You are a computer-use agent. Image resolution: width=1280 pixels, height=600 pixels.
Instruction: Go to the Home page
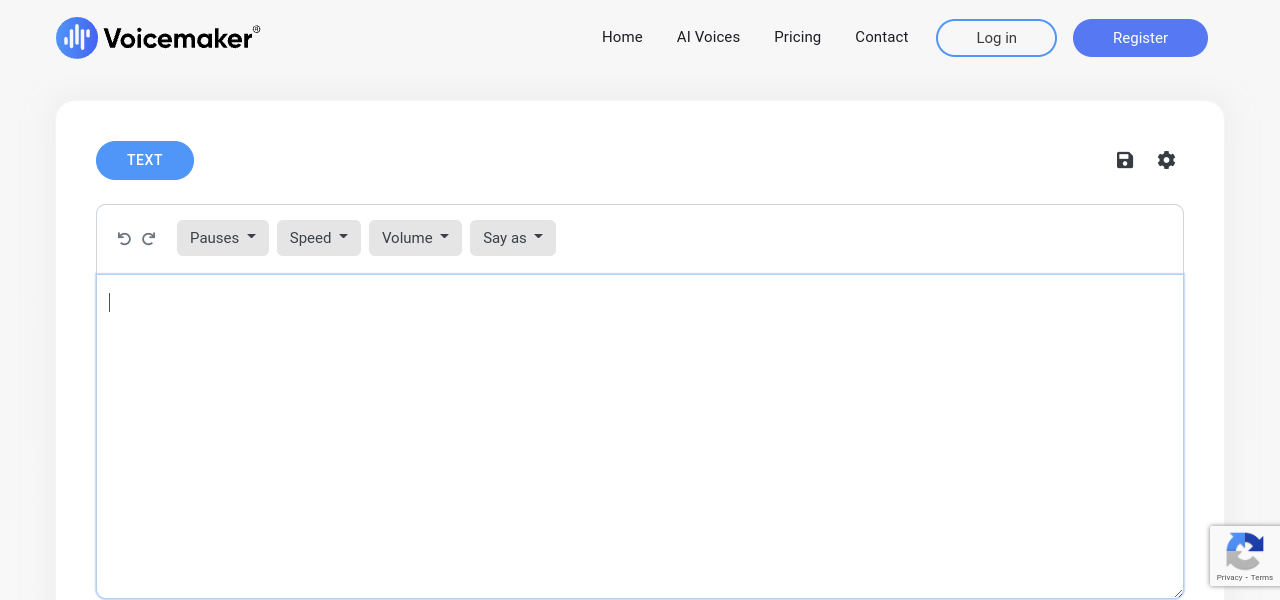[x=622, y=37]
